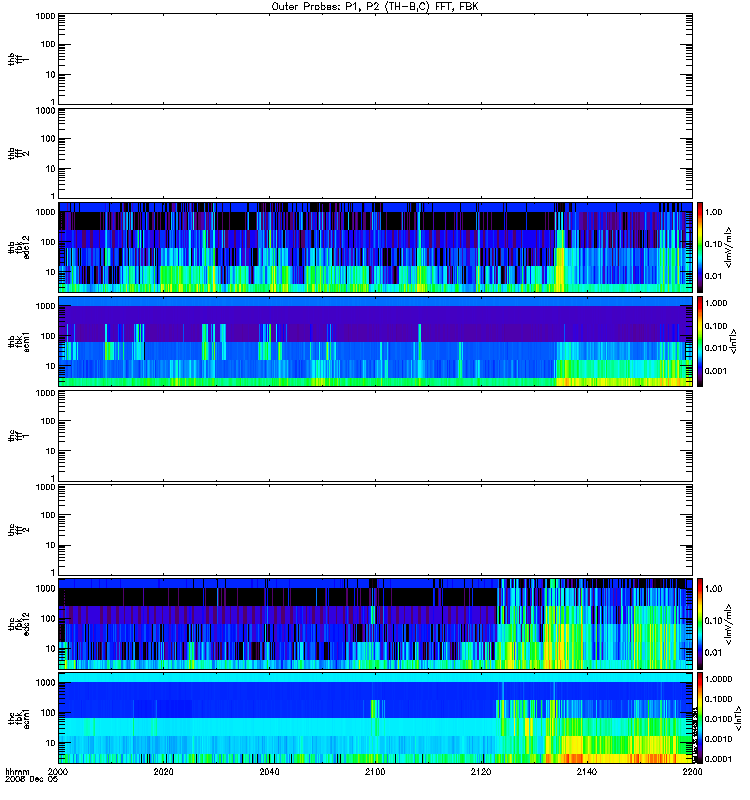This screenshot has height=800, width=750.
Task: Click the "thc fff 2" y-axis label
Action: (x=18, y=530)
